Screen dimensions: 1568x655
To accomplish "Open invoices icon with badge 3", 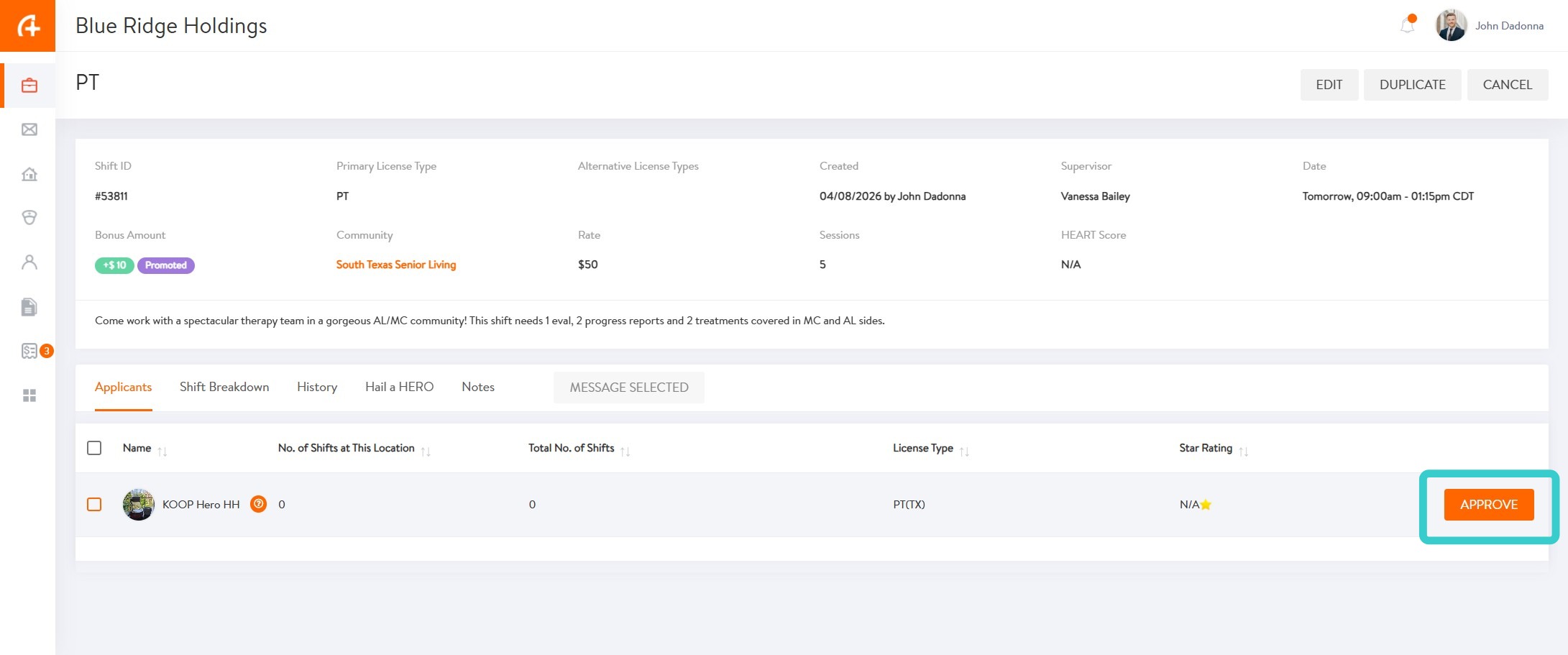I will pos(30,351).
